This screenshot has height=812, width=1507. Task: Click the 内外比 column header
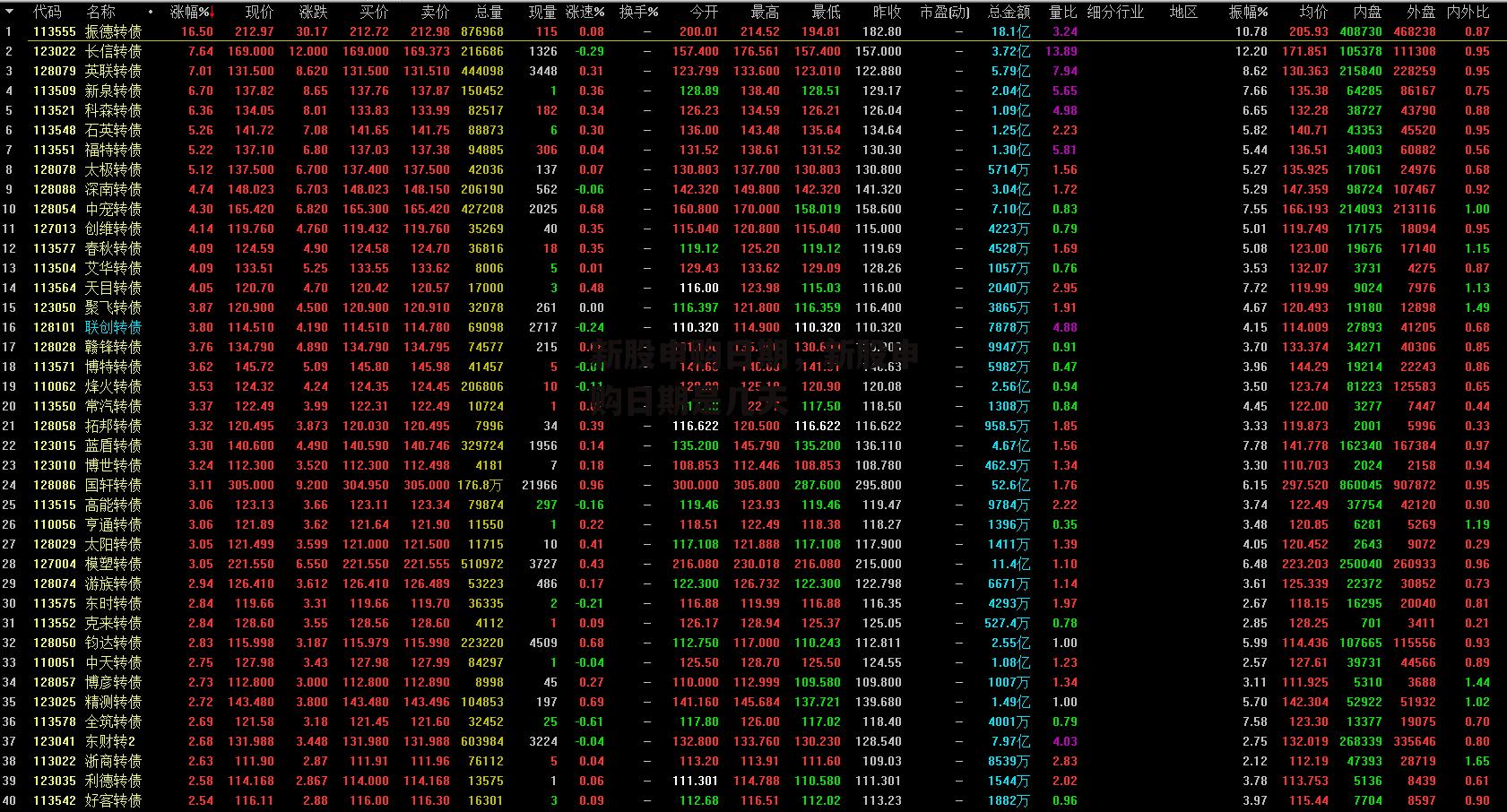tap(1468, 12)
